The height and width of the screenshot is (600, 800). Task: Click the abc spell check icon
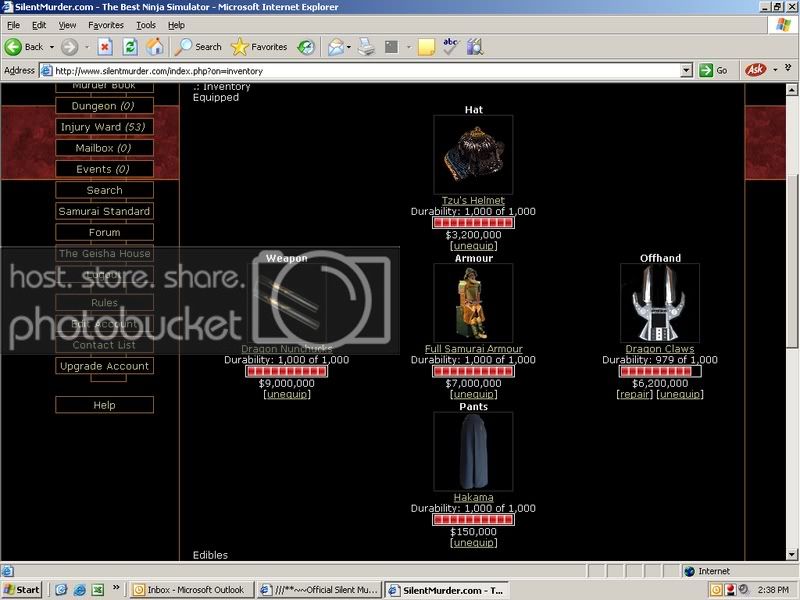[450, 46]
